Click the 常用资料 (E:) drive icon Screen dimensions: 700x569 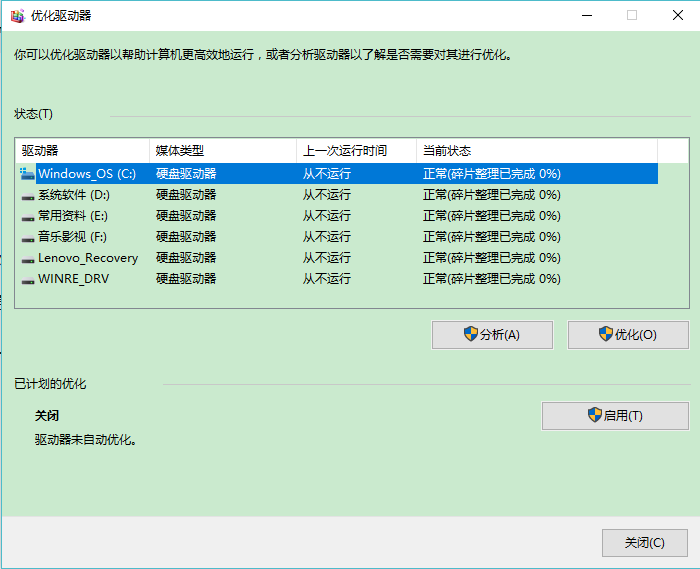[28, 217]
